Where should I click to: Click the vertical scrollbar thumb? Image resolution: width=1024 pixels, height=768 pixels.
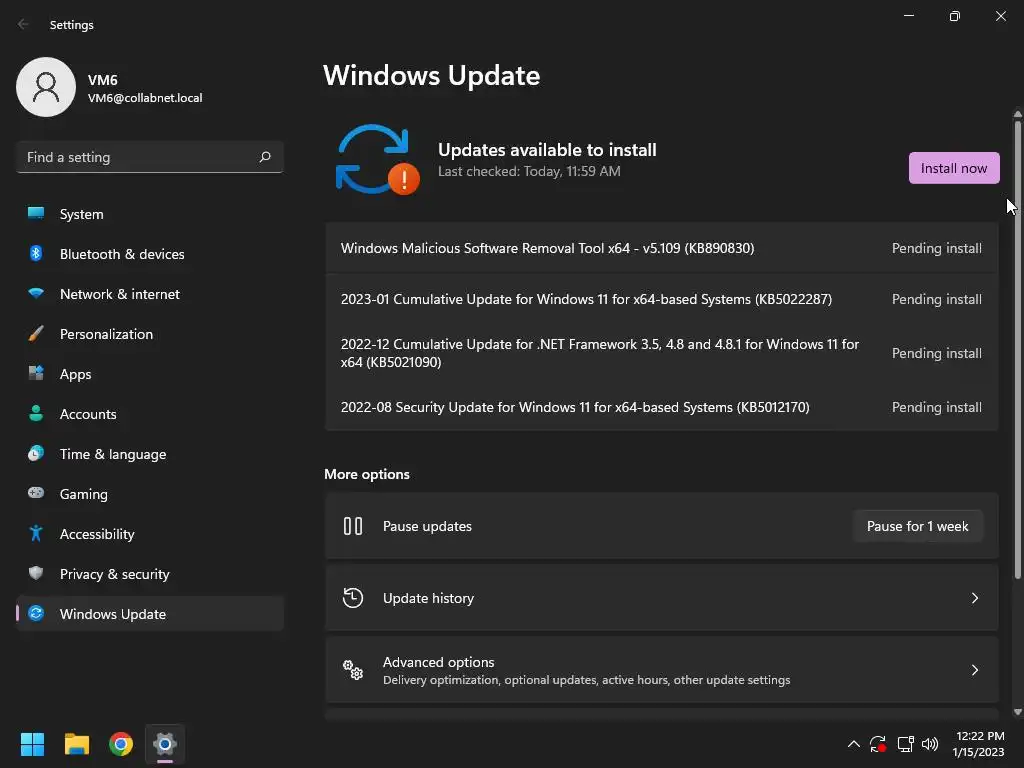point(1017,349)
